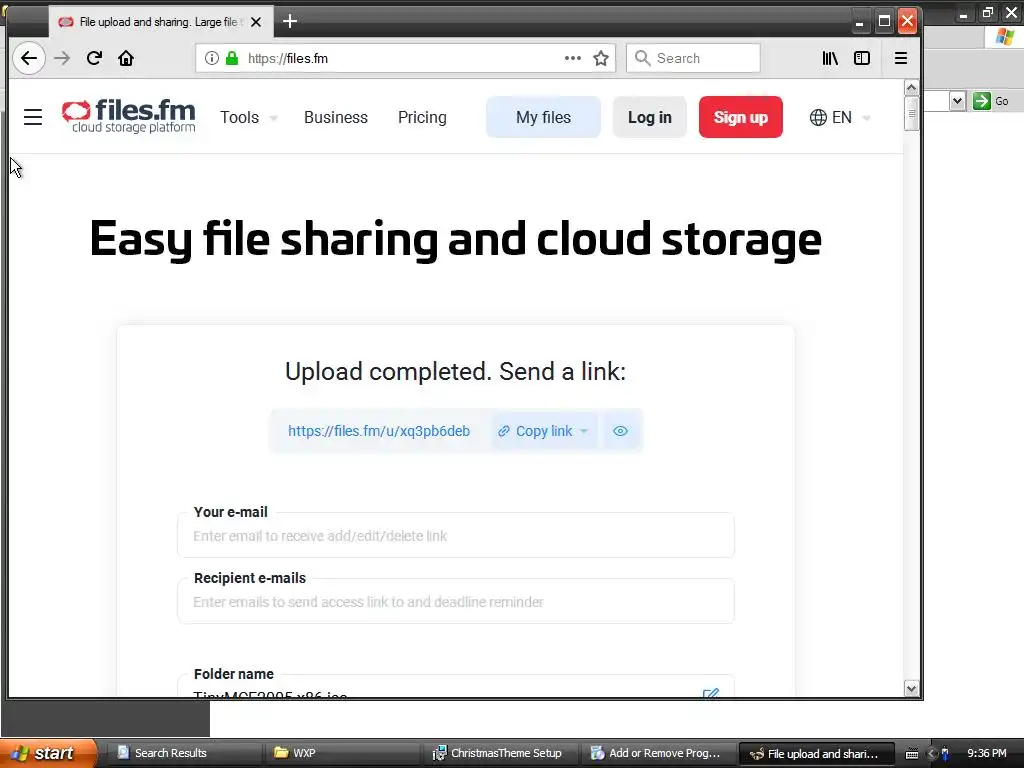Click the browser Search box

(x=693, y=58)
